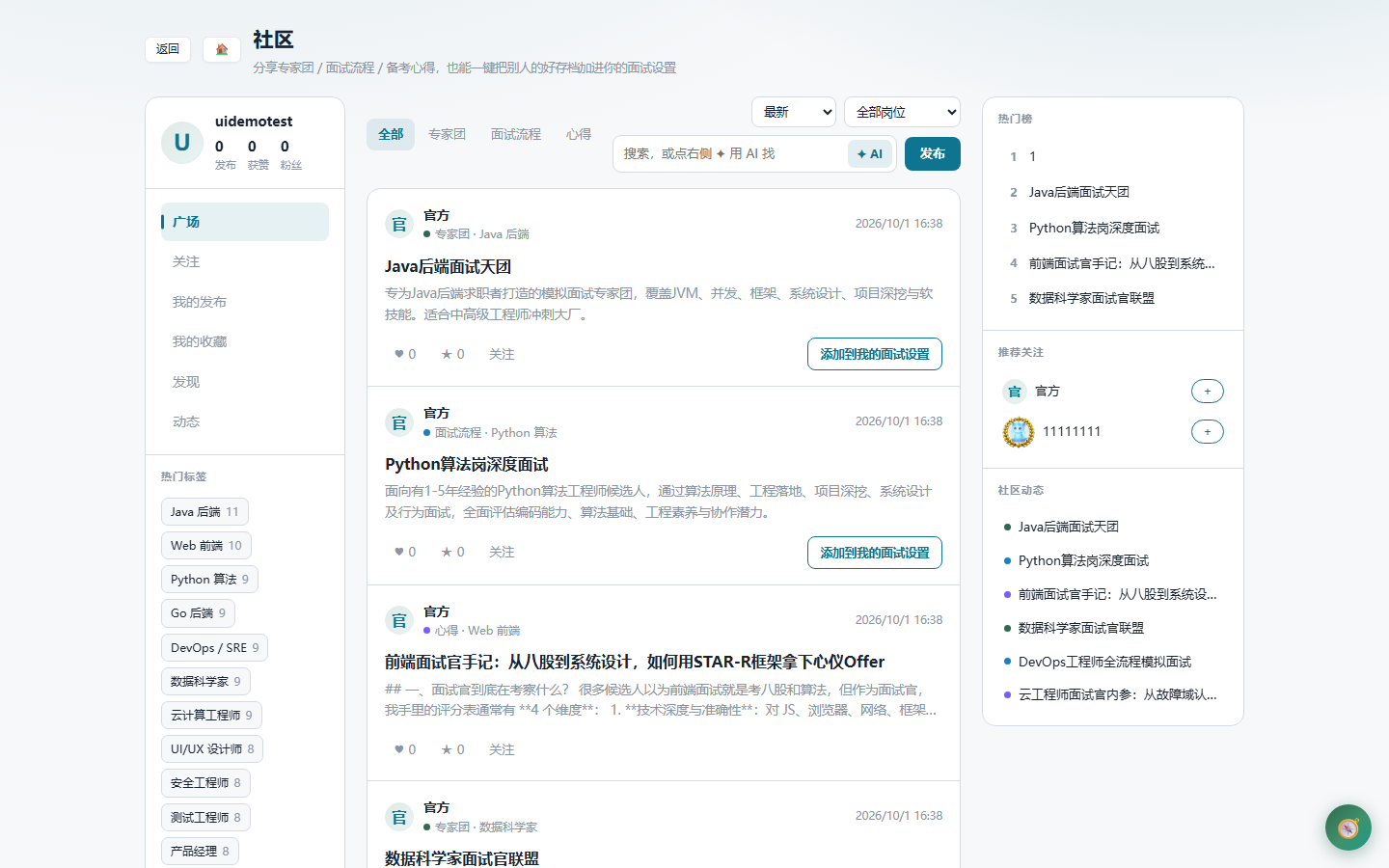Open 发现 in the sidebar
The height and width of the screenshot is (868, 1389).
245,382
